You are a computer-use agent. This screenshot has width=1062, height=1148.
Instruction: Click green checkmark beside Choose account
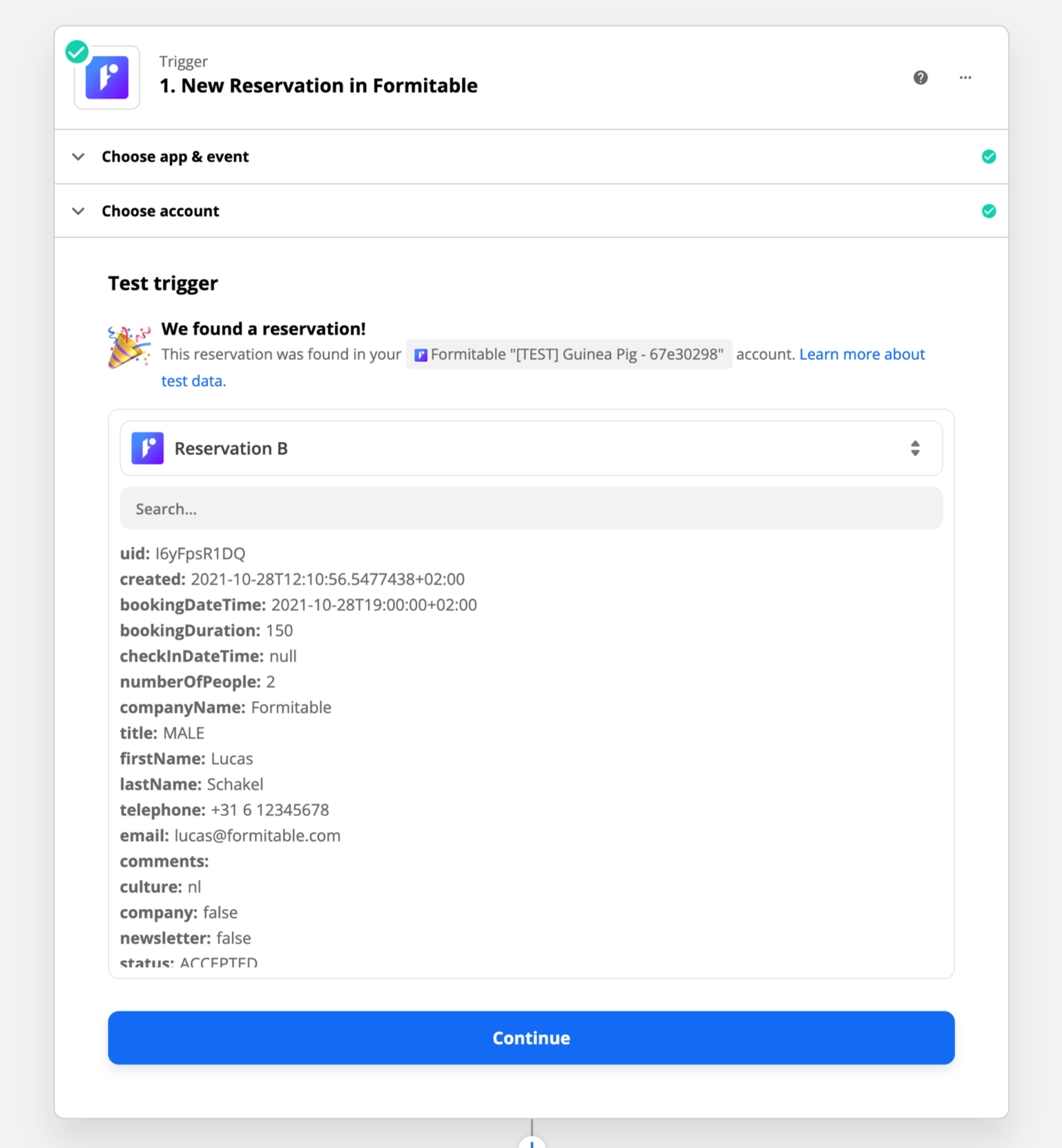(989, 211)
